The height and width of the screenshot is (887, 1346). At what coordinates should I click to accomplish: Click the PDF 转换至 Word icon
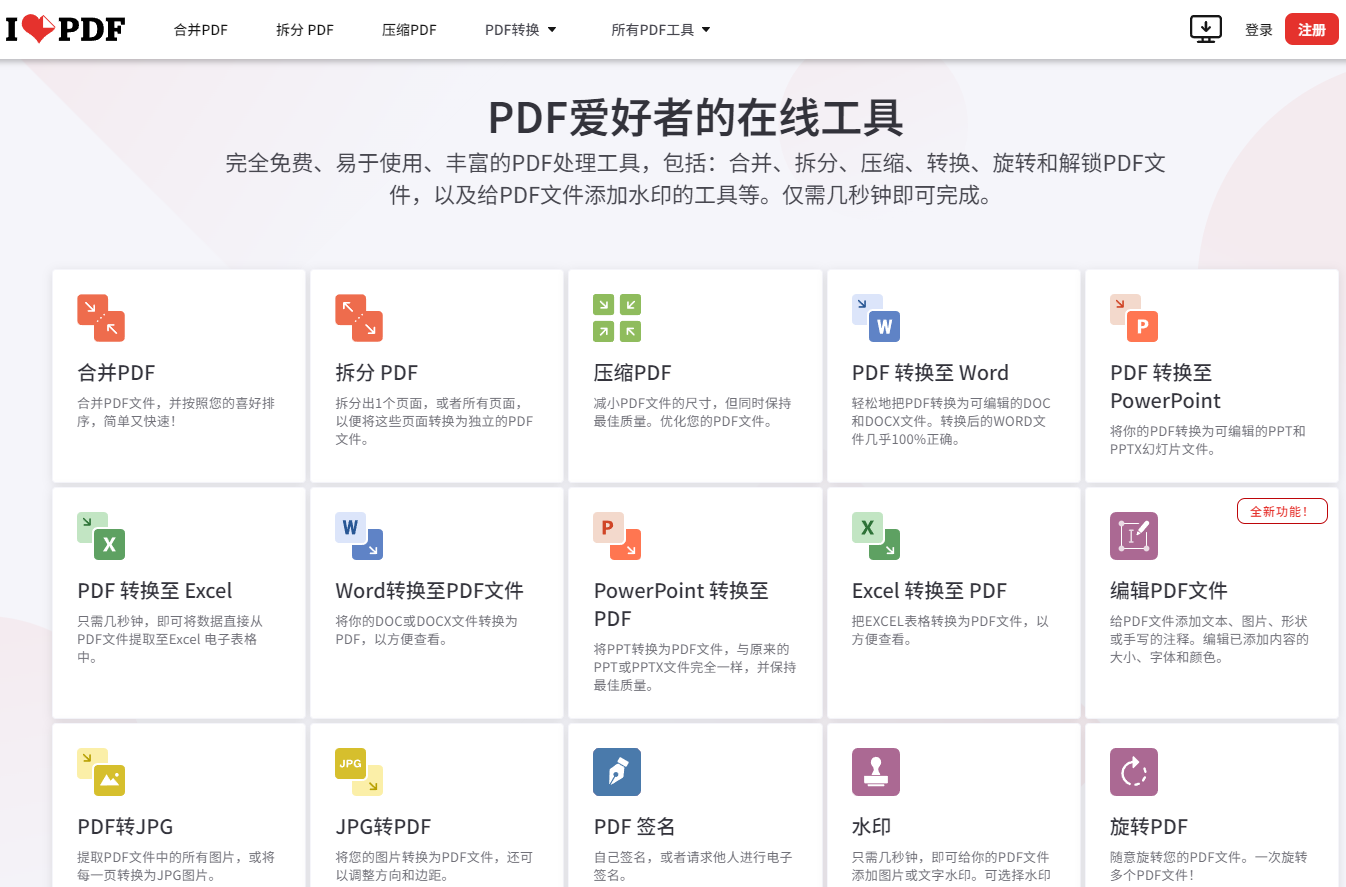[876, 318]
